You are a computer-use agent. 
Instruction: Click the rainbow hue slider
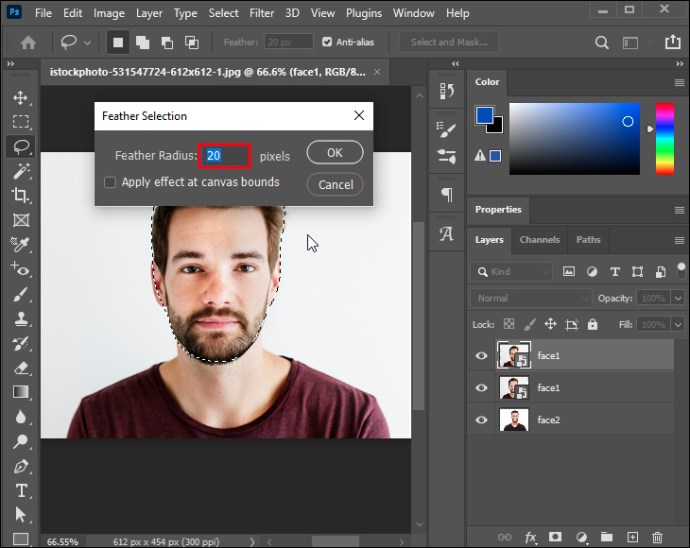665,139
